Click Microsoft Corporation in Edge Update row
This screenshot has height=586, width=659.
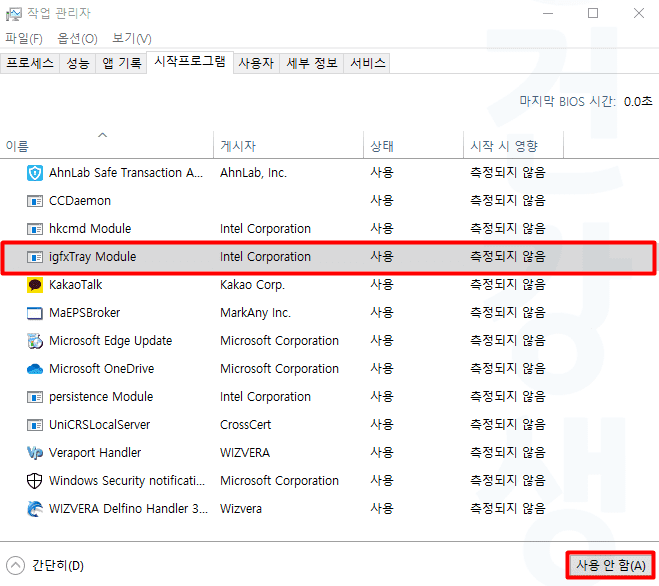click(x=279, y=341)
